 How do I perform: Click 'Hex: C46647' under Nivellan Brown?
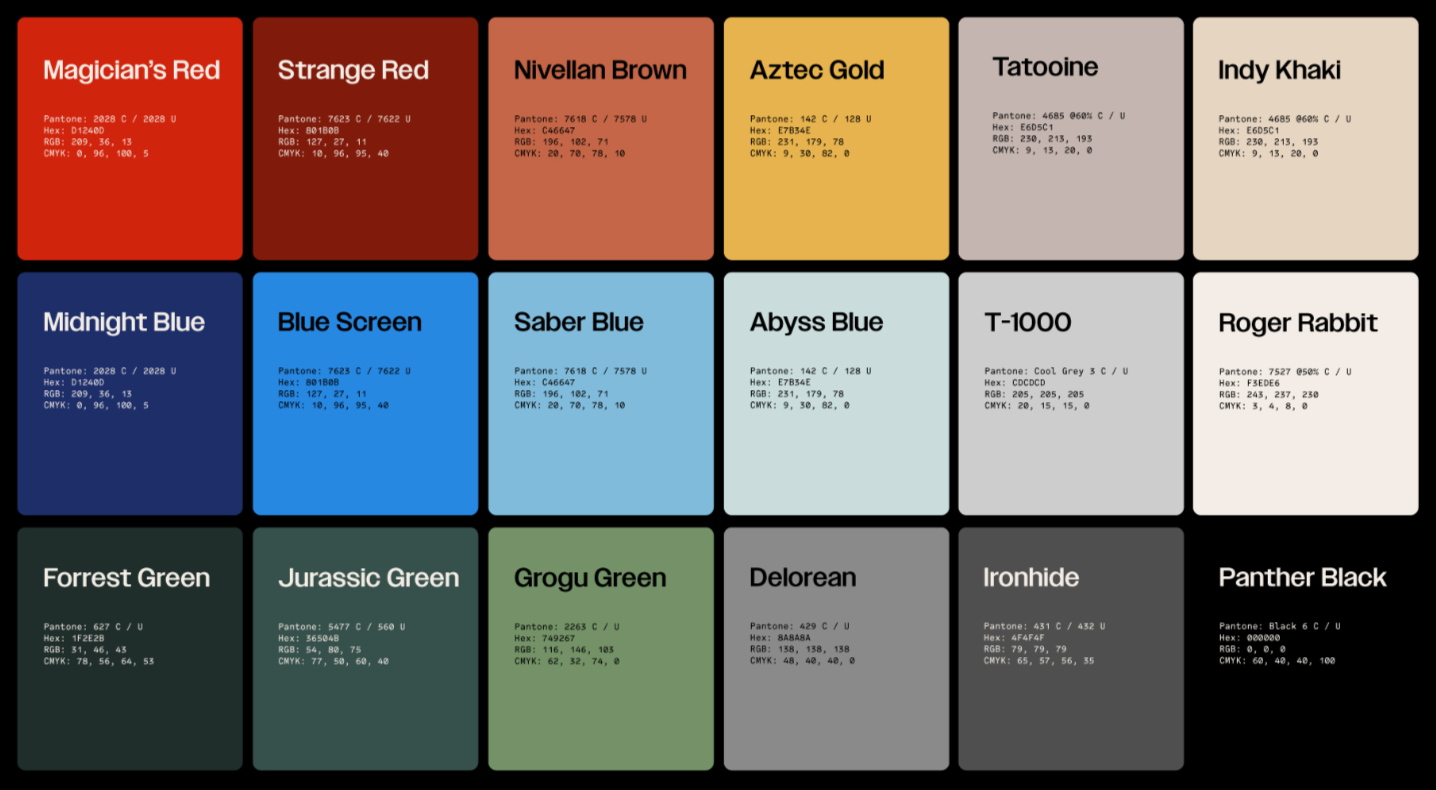(x=545, y=130)
